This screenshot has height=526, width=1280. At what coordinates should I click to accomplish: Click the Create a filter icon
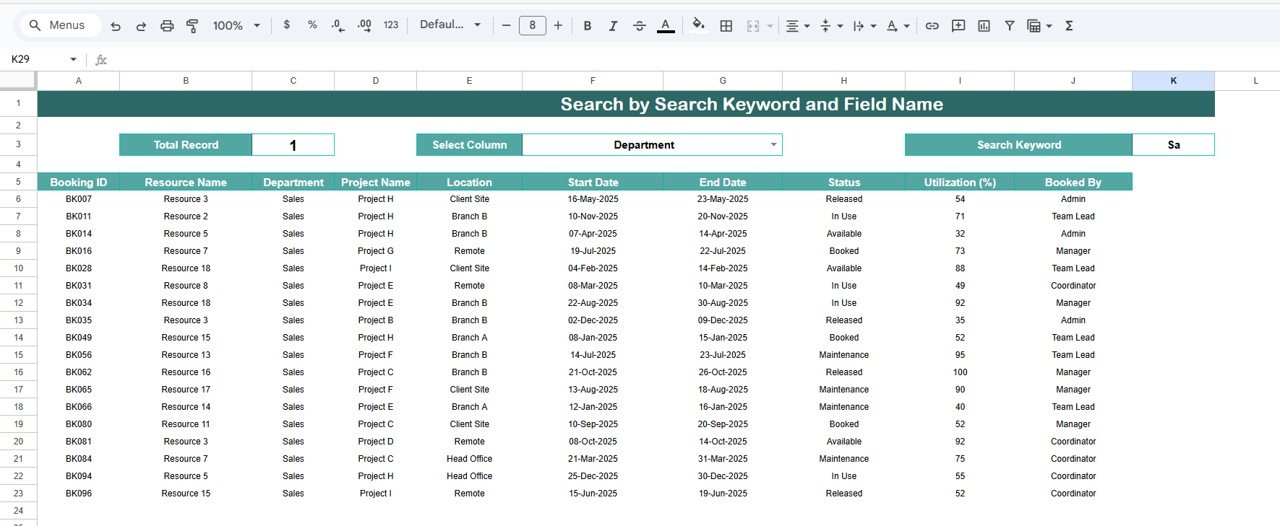(1009, 25)
